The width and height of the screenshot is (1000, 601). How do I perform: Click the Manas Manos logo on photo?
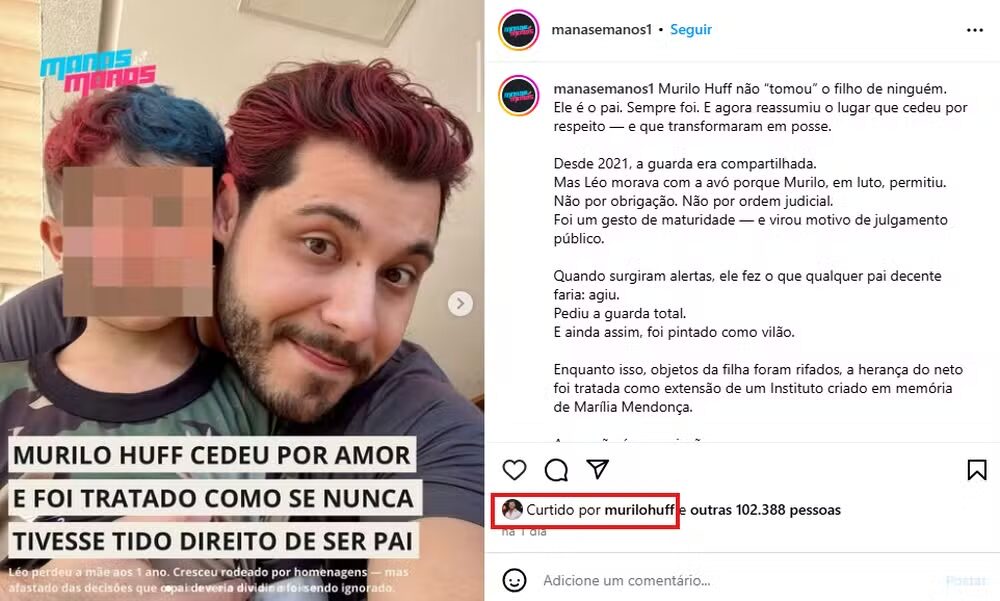point(98,71)
